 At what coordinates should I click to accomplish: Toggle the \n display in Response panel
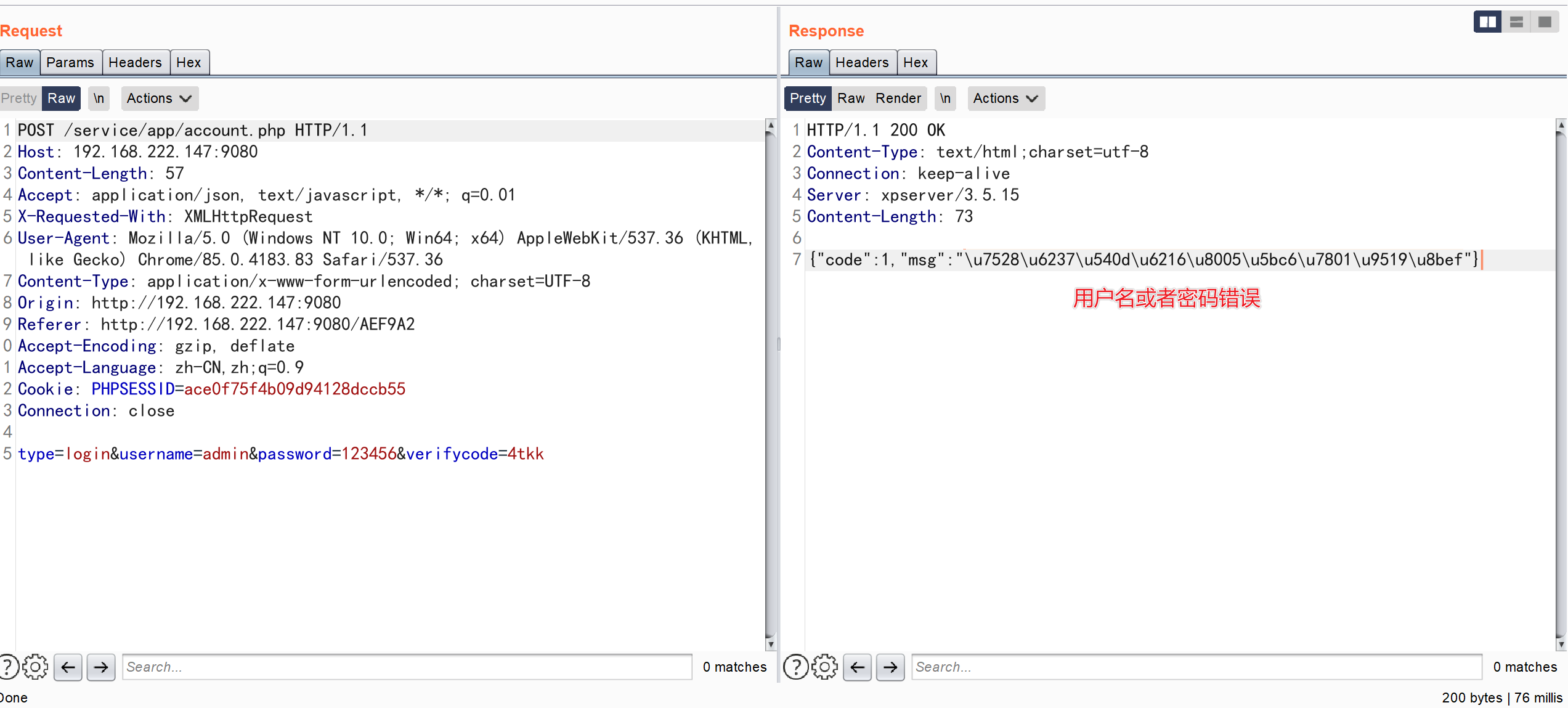pyautogui.click(x=944, y=98)
